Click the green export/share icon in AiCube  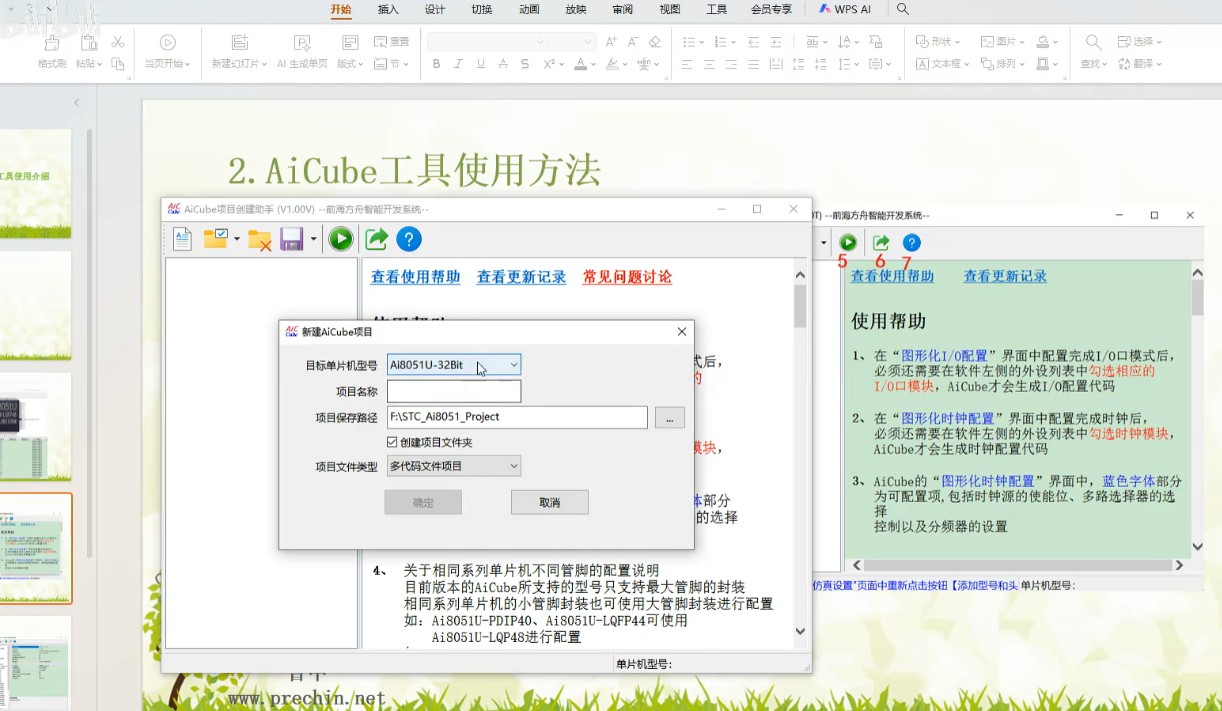click(376, 238)
